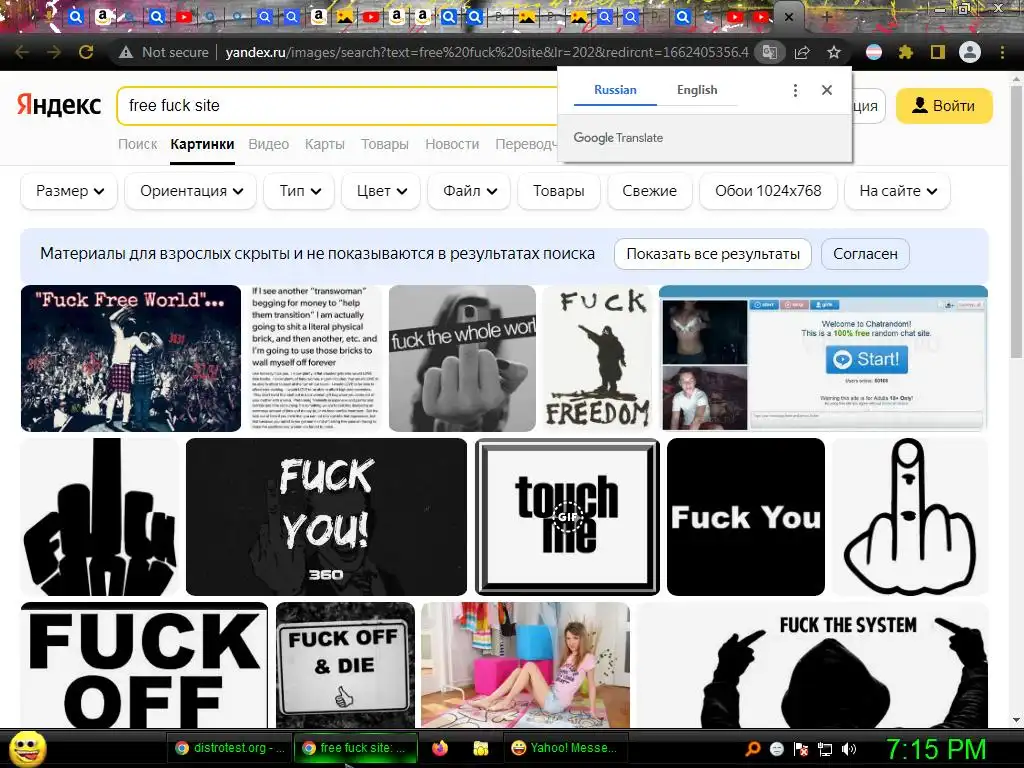Open the touch me GIF thumbnail
This screenshot has height=768, width=1024.
coord(567,517)
